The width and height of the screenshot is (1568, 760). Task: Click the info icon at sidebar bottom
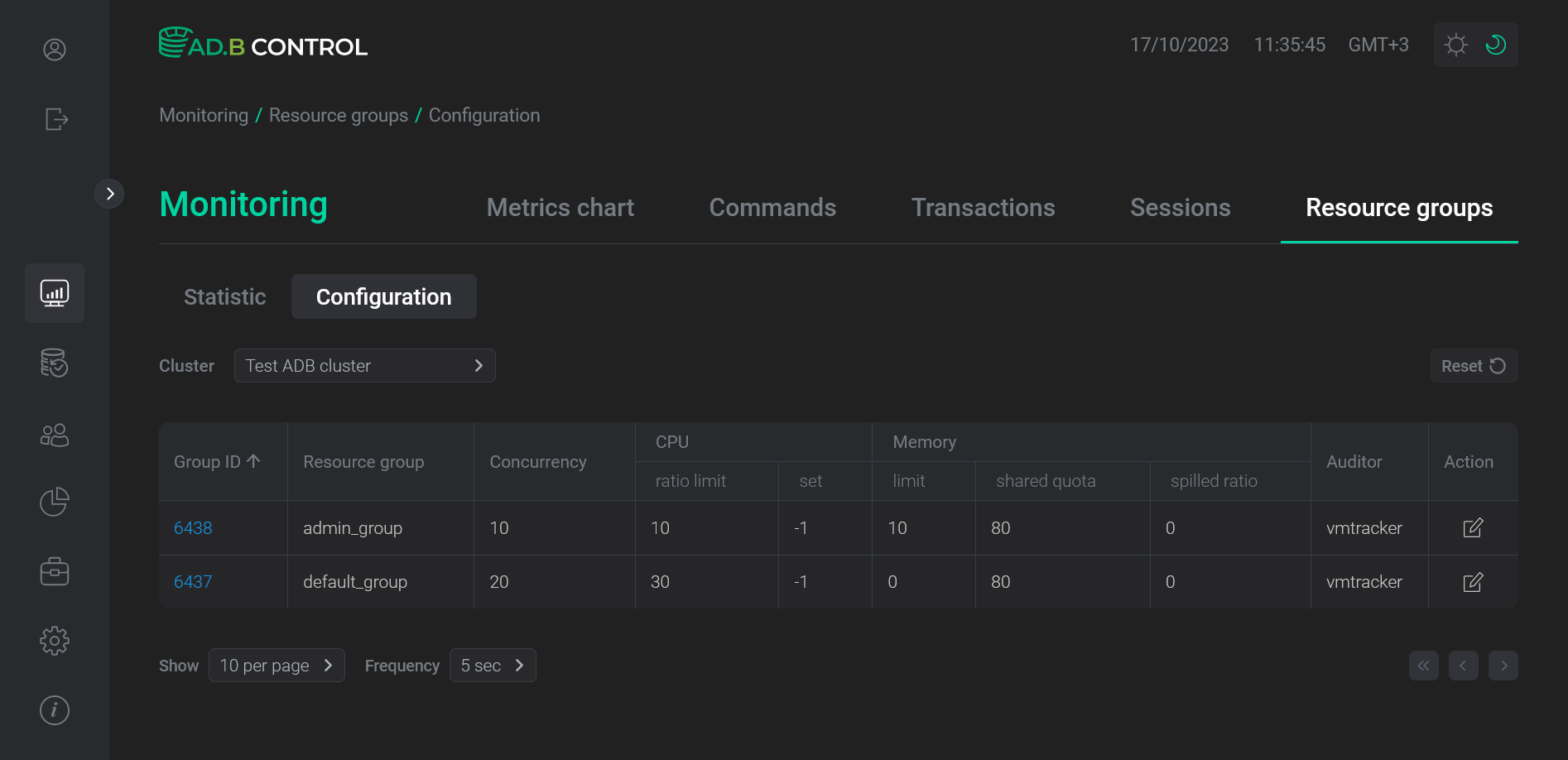54,709
